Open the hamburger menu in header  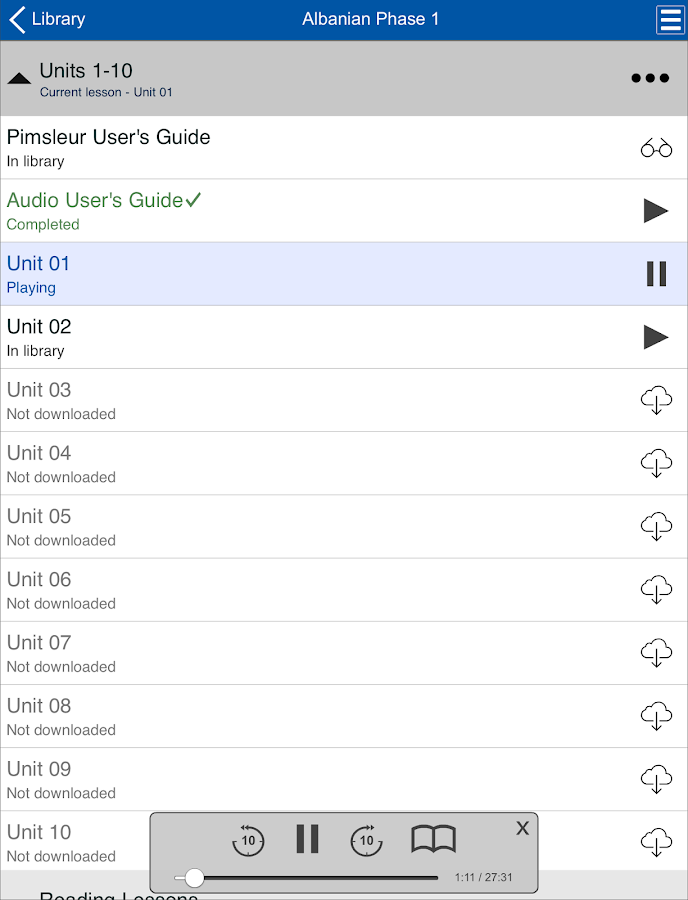669,20
